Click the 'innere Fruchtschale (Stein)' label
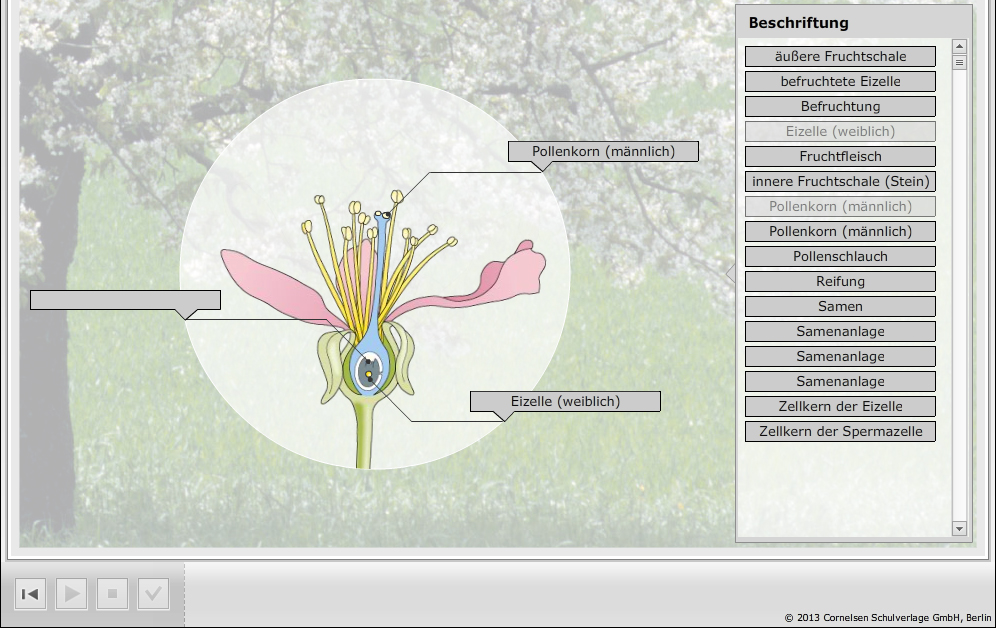Image resolution: width=996 pixels, height=628 pixels. [x=840, y=182]
